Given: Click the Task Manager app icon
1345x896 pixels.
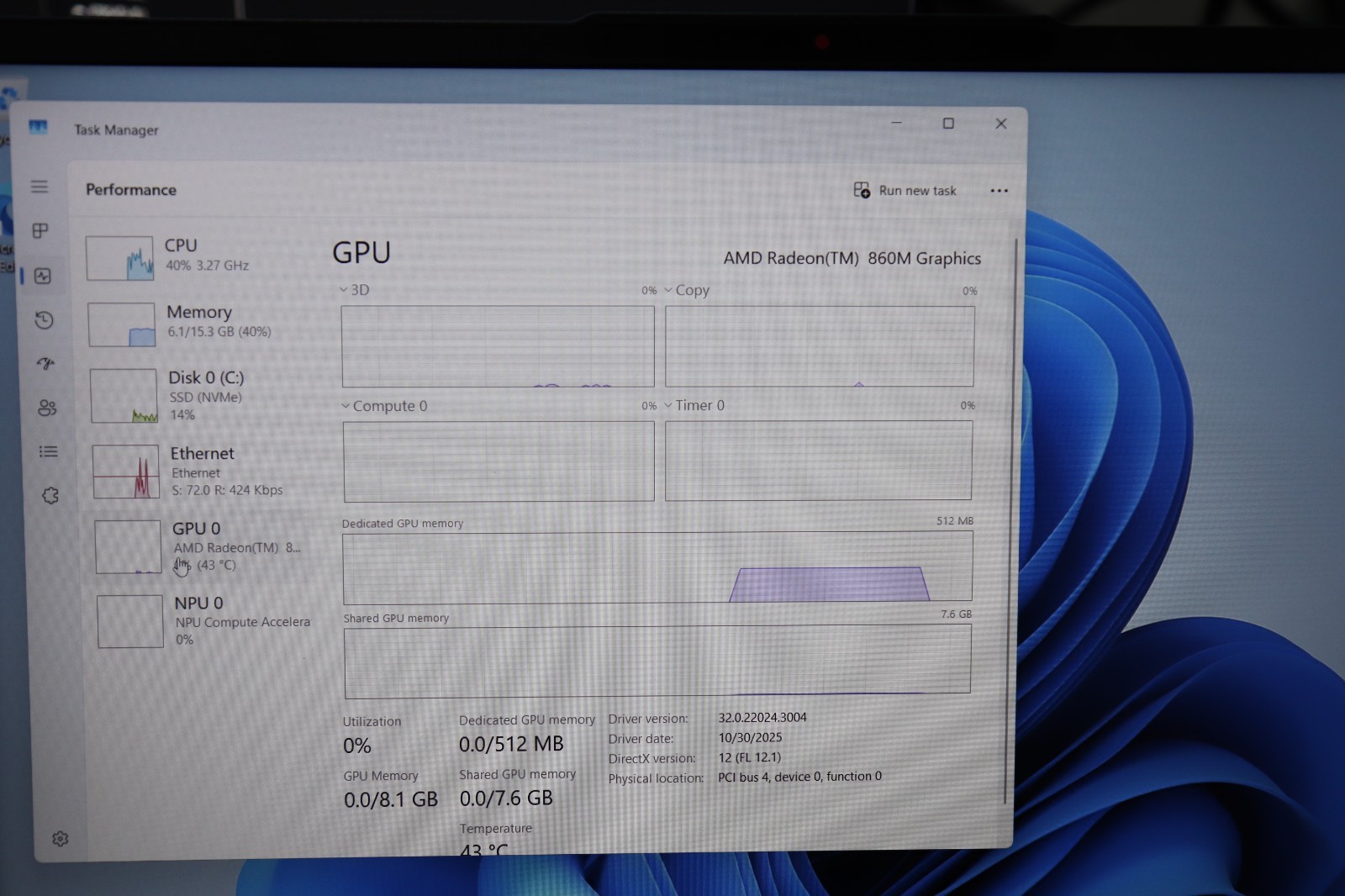Looking at the screenshot, I should [x=38, y=127].
